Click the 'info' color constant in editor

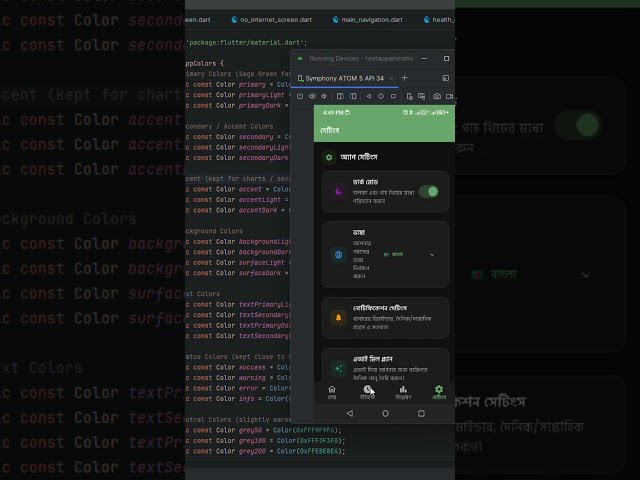click(247, 399)
